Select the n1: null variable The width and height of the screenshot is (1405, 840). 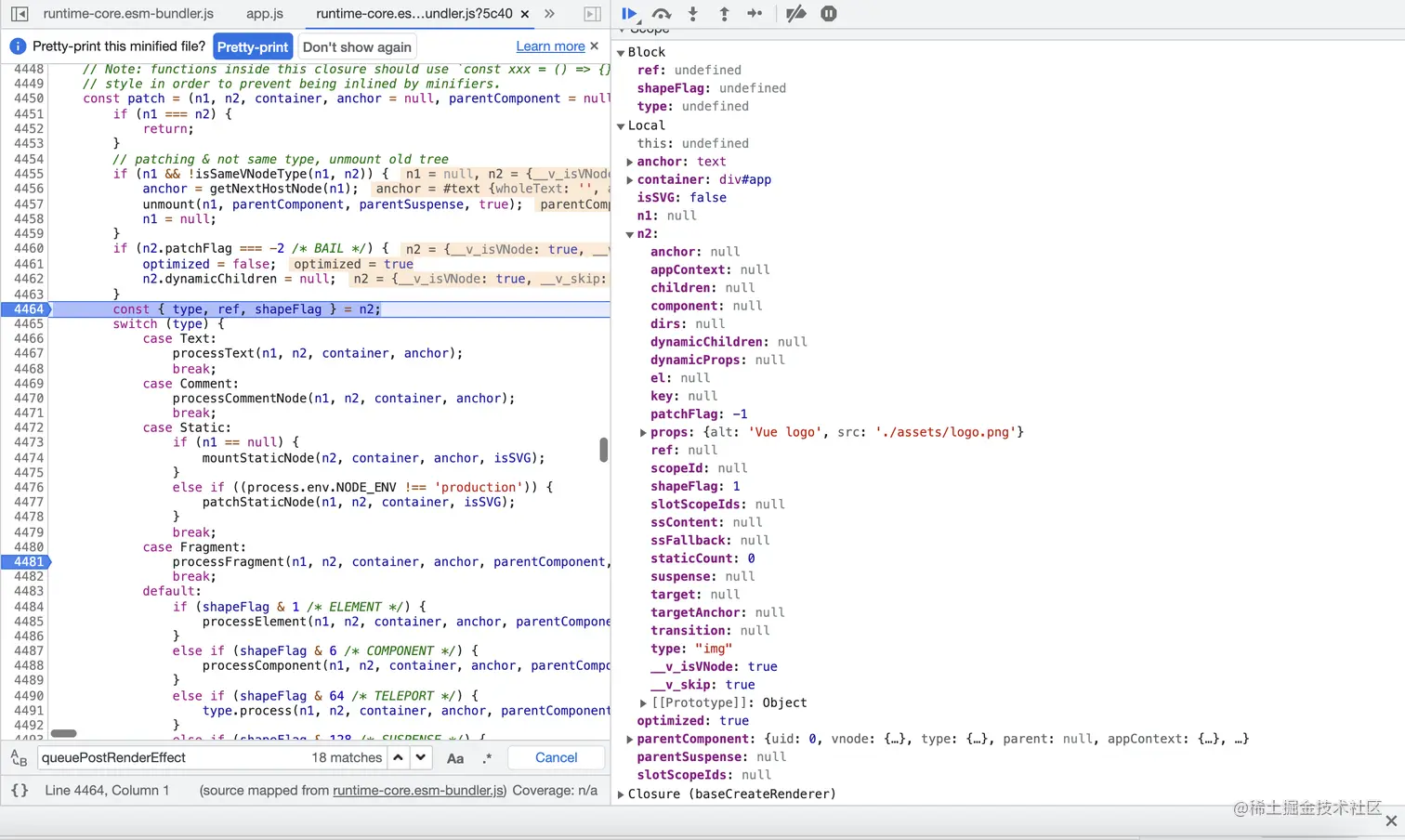666,216
